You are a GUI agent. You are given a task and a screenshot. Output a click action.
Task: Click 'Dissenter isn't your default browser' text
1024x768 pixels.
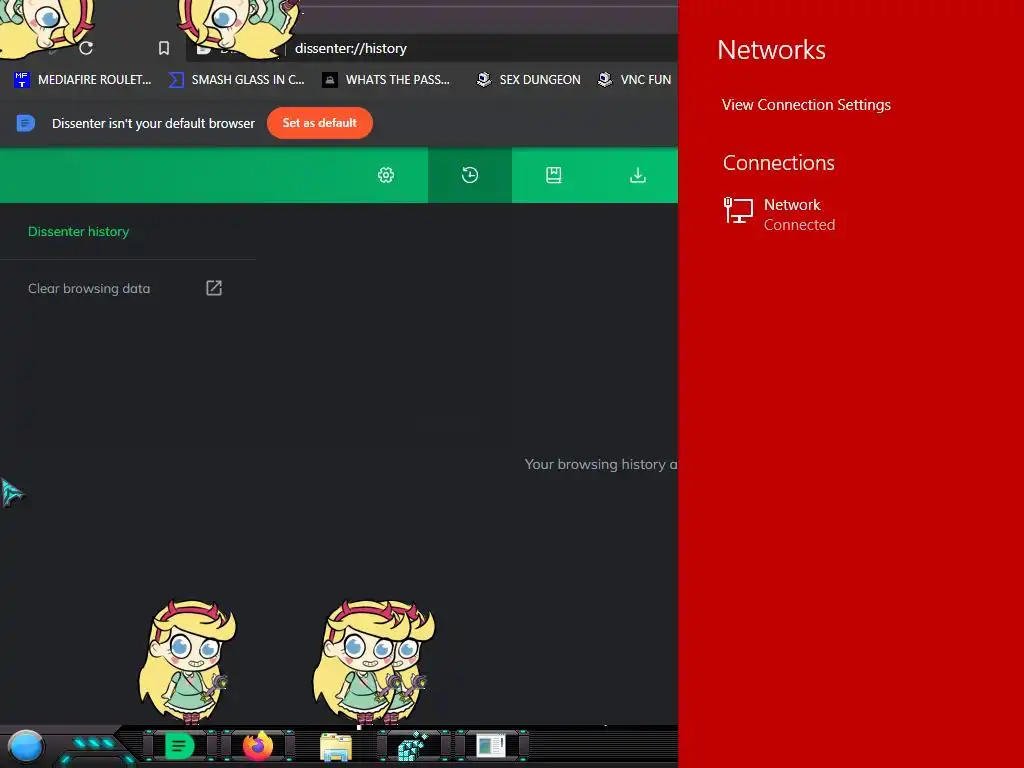coord(153,123)
